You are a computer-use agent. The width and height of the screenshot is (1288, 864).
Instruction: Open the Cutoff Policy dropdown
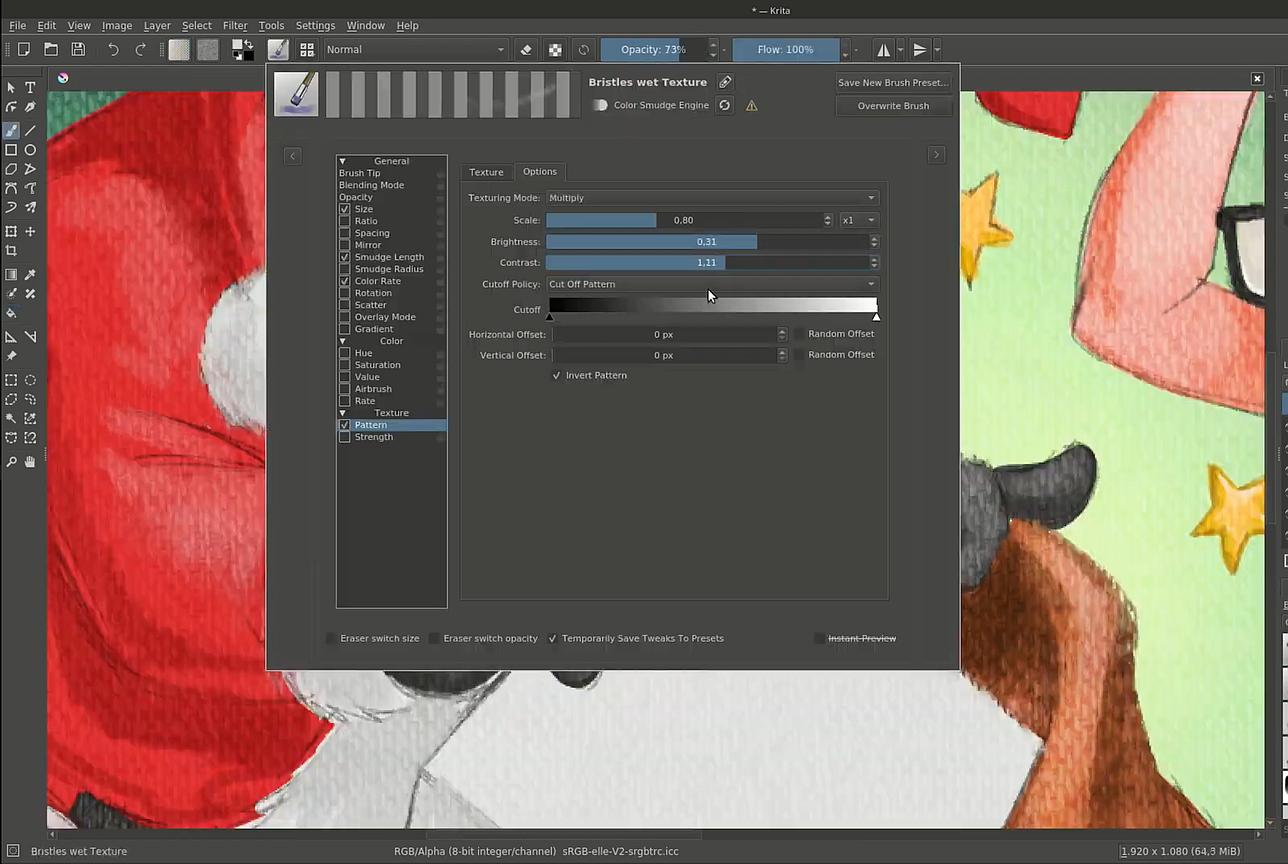[711, 284]
